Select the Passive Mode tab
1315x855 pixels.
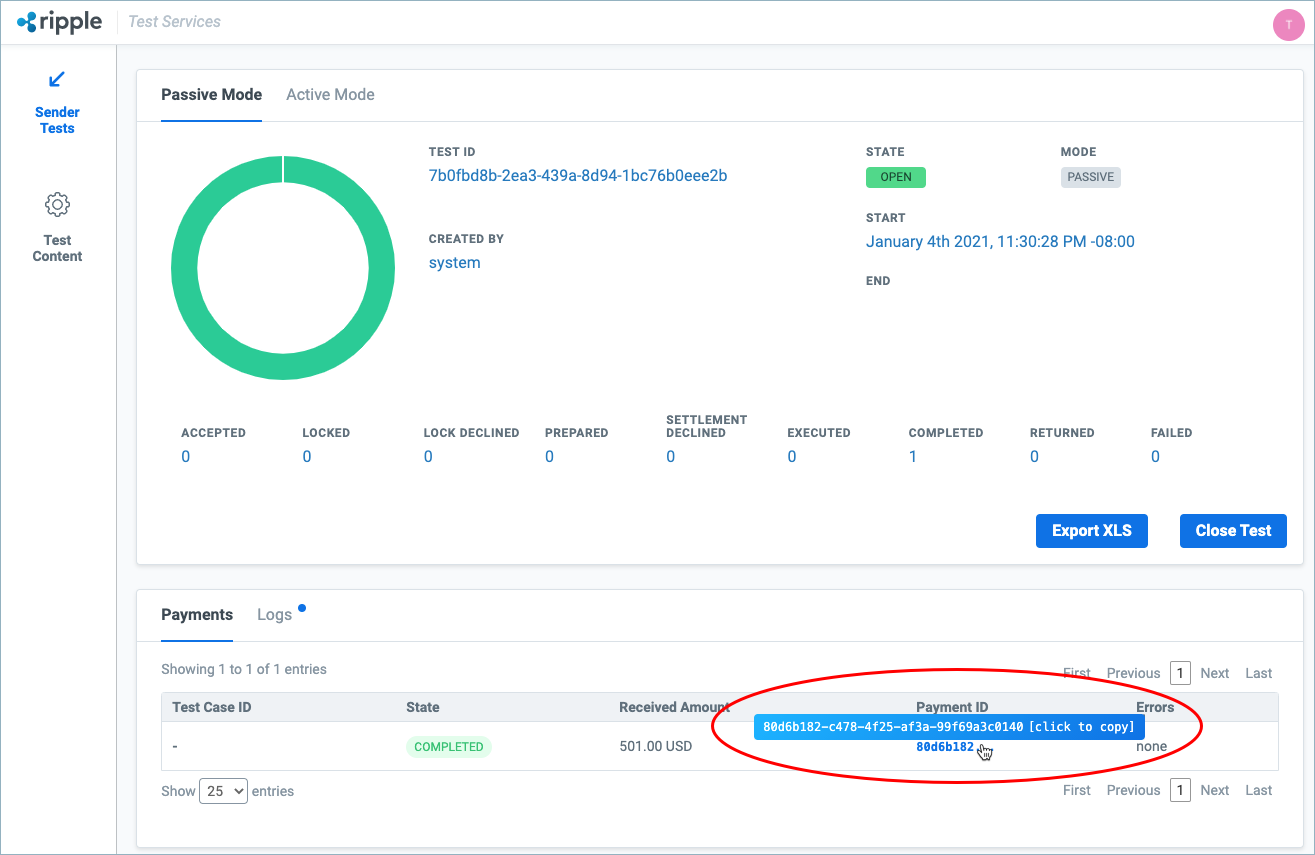tap(211, 94)
